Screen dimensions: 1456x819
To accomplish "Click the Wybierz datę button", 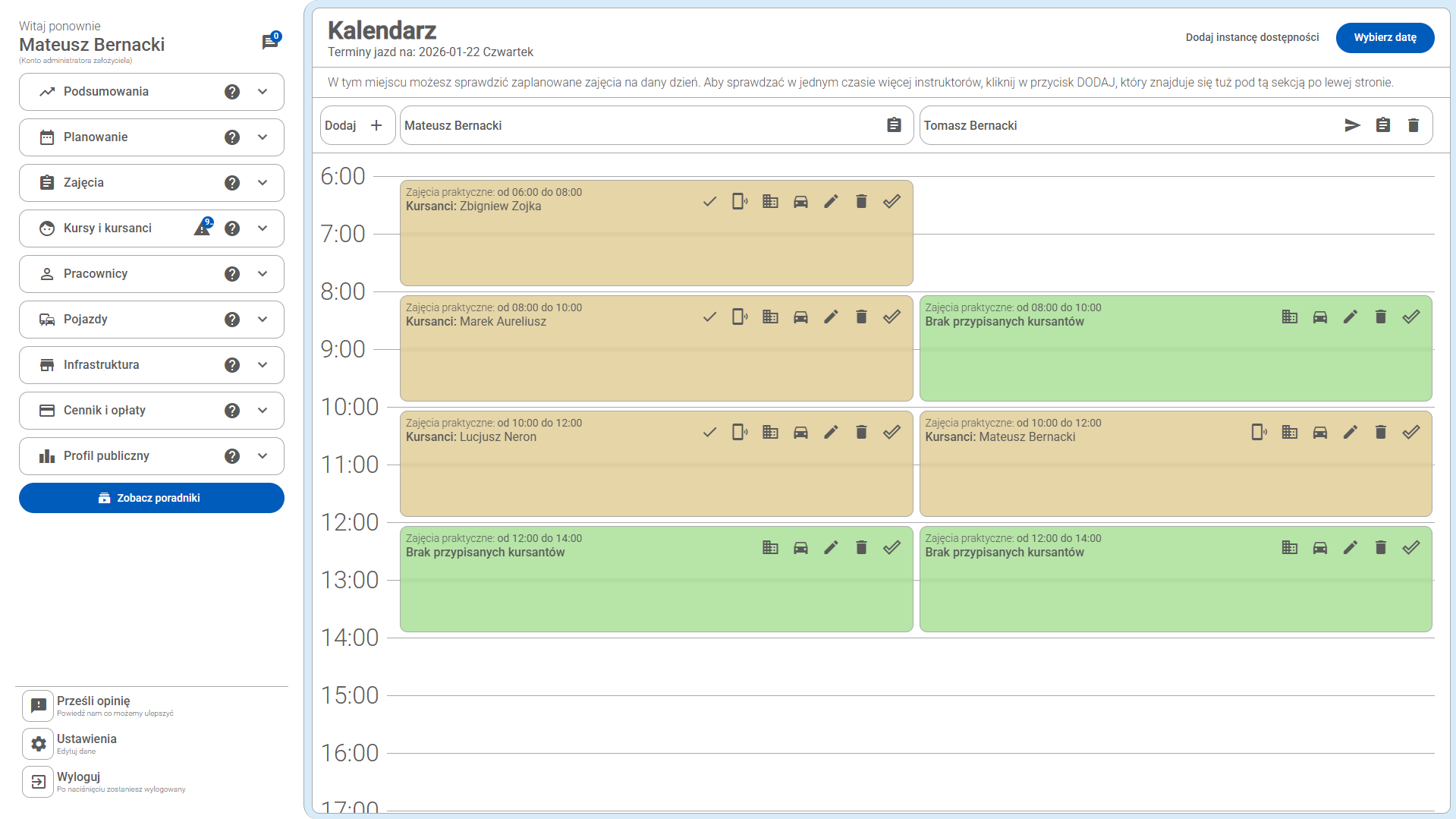I will (x=1385, y=37).
